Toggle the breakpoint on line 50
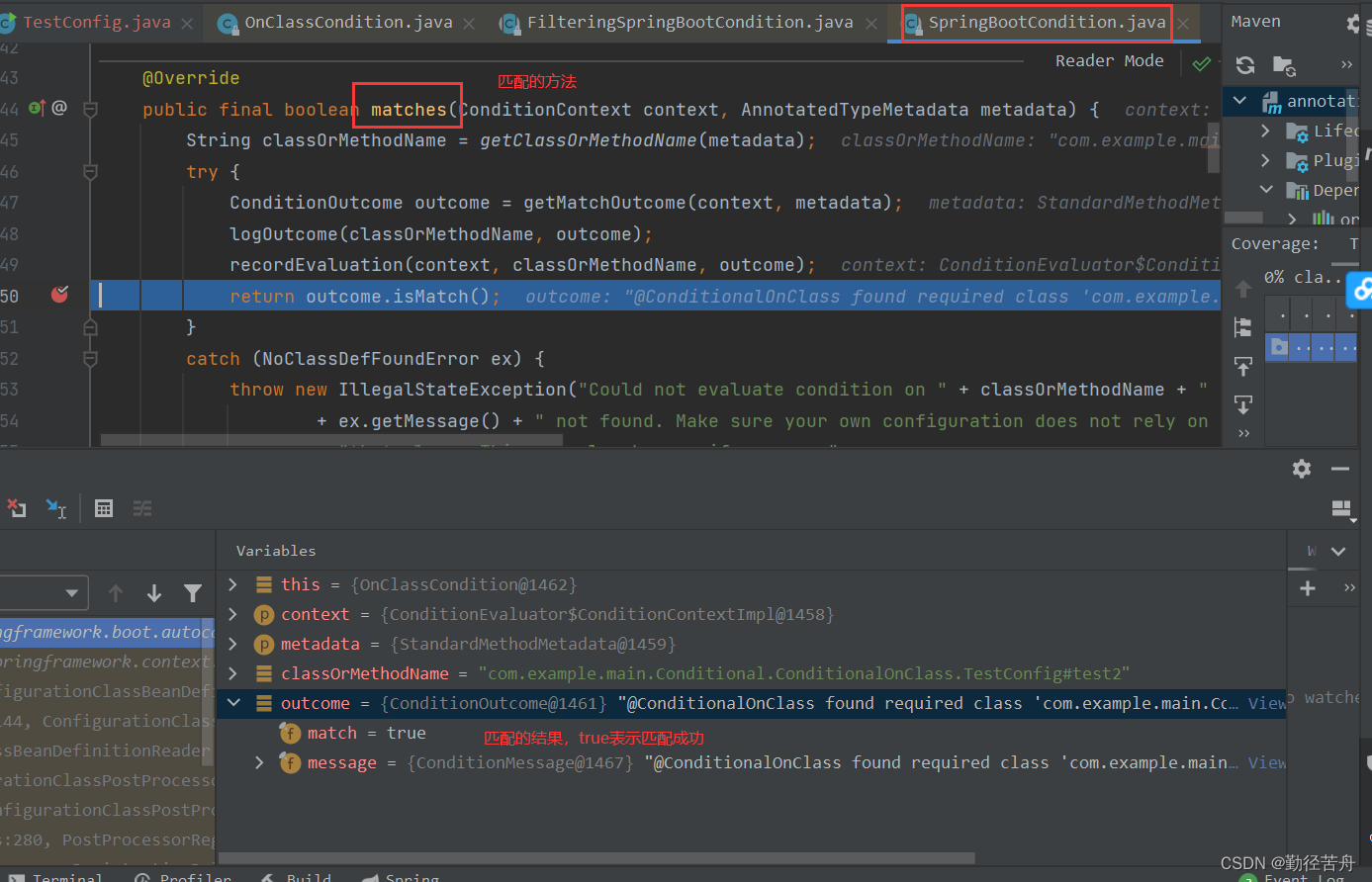Image resolution: width=1372 pixels, height=882 pixels. [58, 294]
